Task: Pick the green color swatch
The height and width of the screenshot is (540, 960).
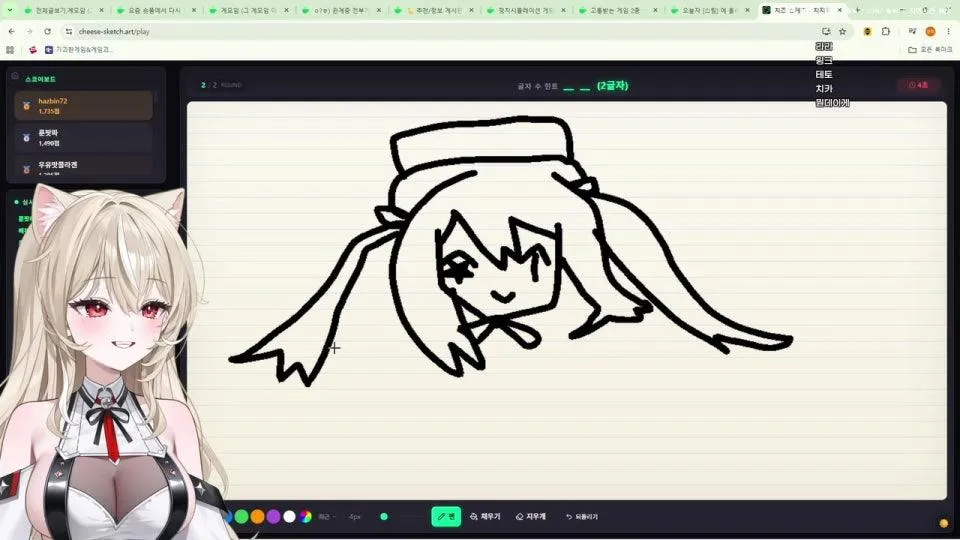Action: click(x=242, y=517)
